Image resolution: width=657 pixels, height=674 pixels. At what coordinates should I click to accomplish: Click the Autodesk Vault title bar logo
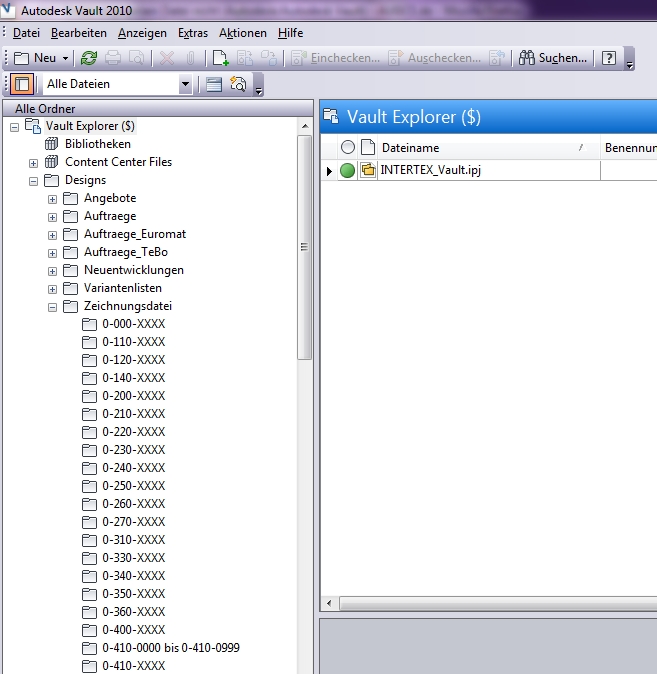[9, 9]
